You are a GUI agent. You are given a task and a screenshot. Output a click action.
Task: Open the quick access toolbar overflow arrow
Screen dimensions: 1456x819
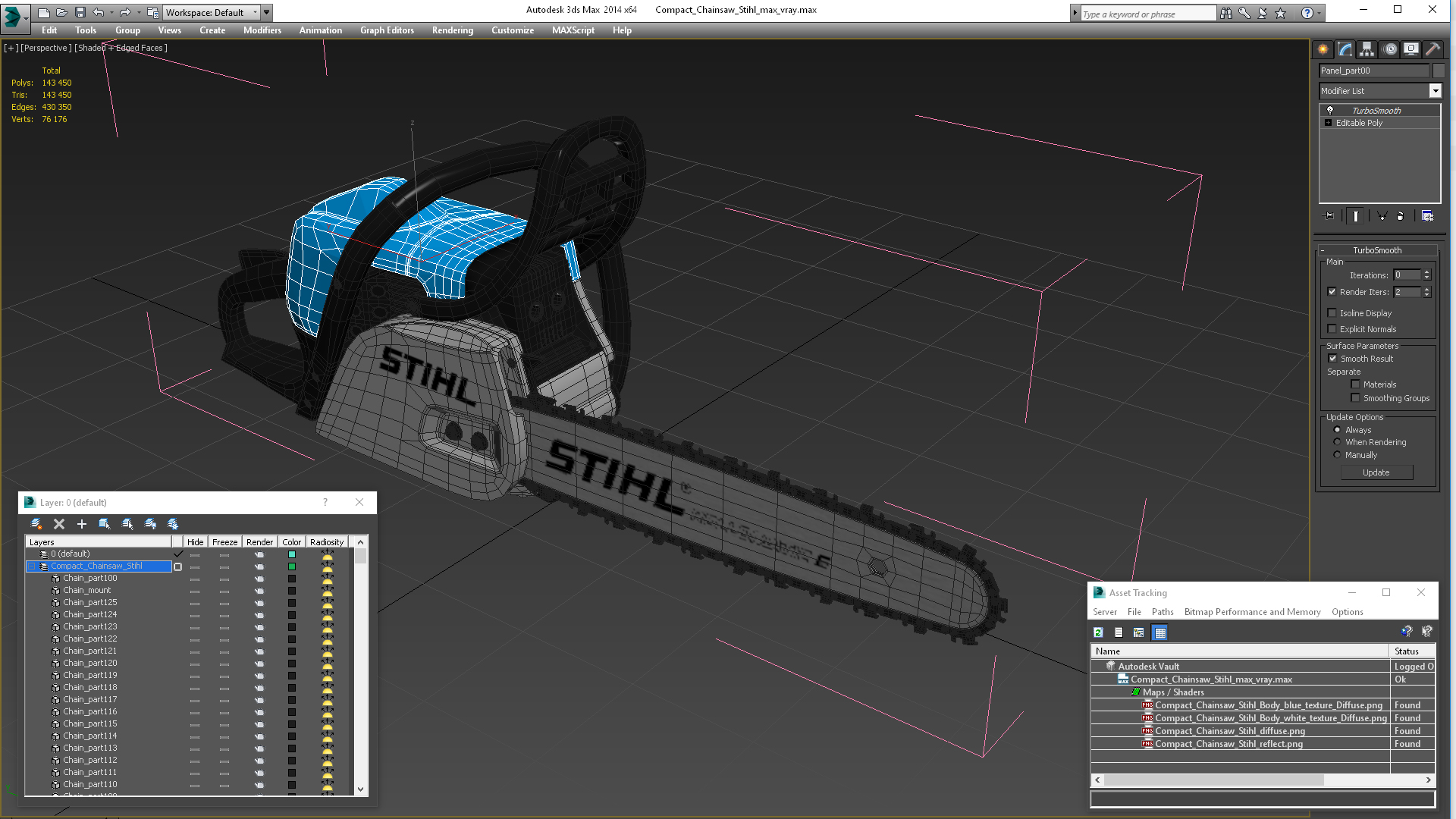click(x=267, y=12)
